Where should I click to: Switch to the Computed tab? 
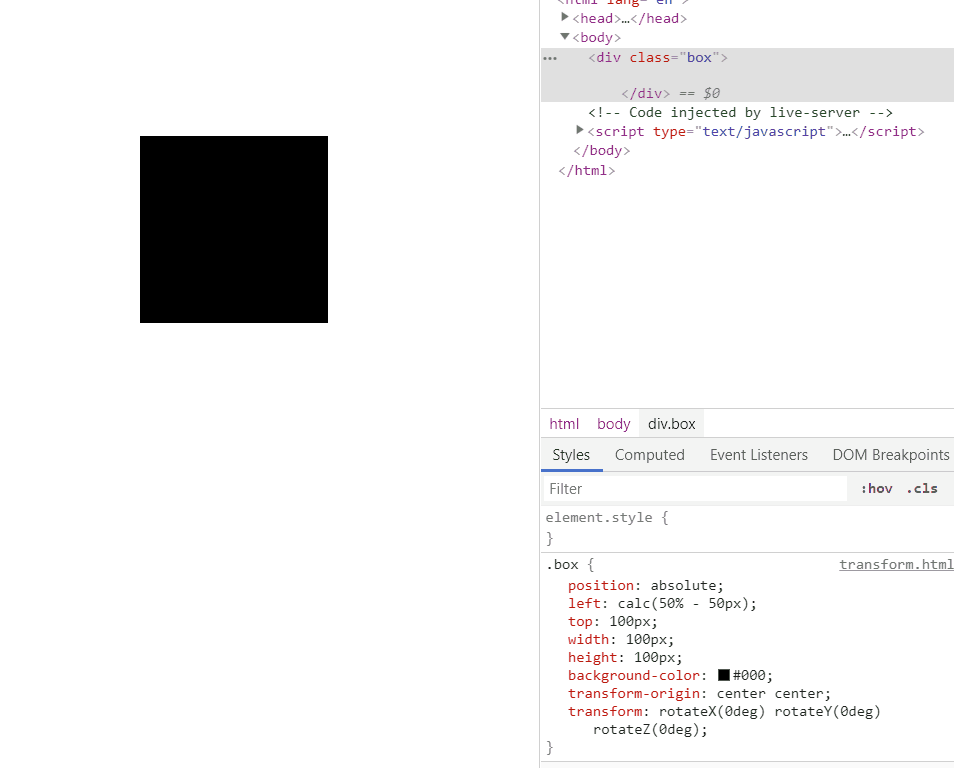pos(649,455)
